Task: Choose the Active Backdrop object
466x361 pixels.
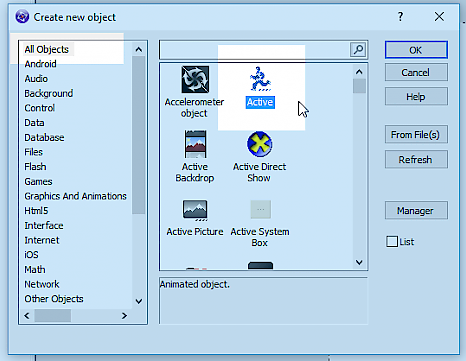Action: coord(195,144)
